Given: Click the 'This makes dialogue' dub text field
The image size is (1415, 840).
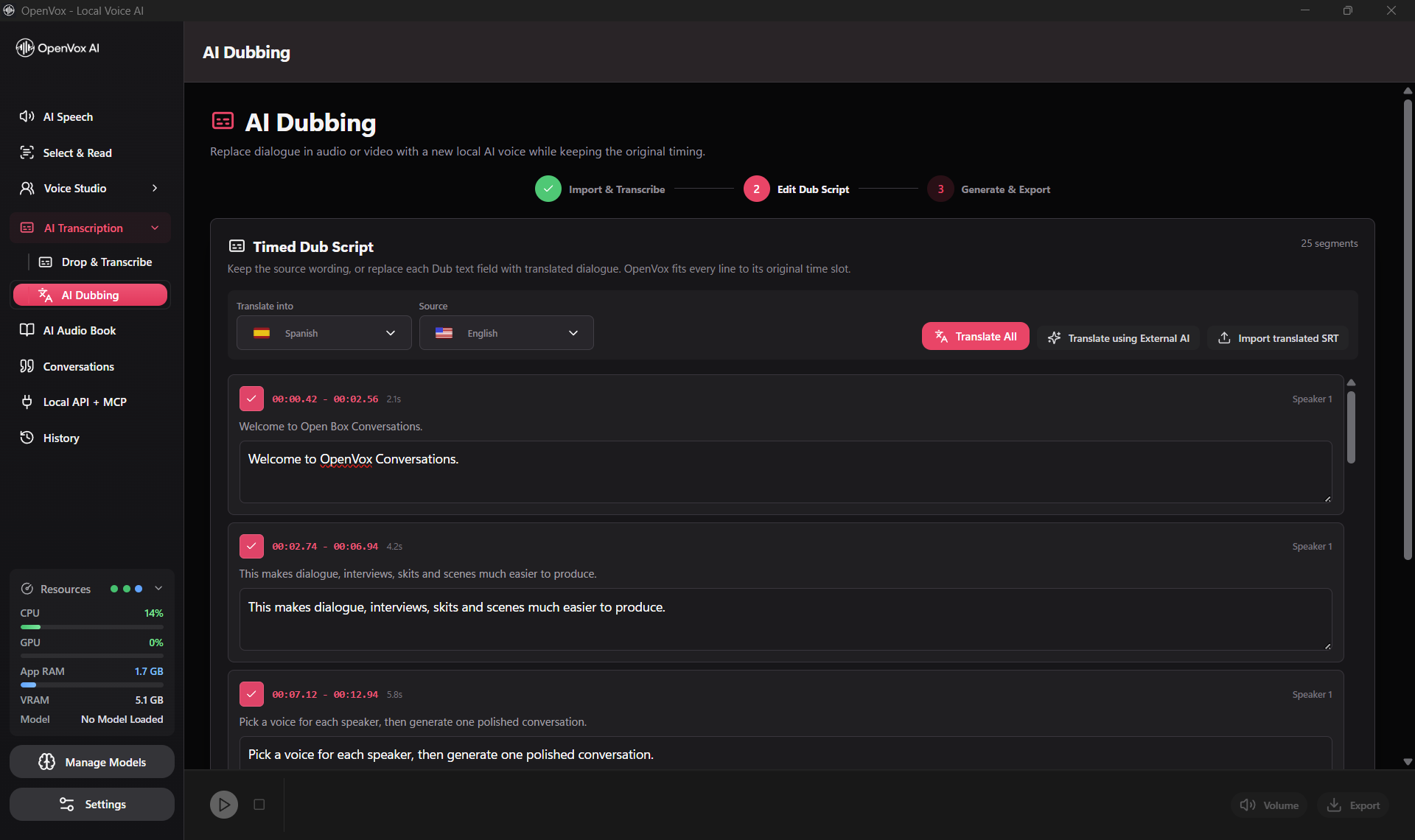Looking at the screenshot, I should coord(786,620).
